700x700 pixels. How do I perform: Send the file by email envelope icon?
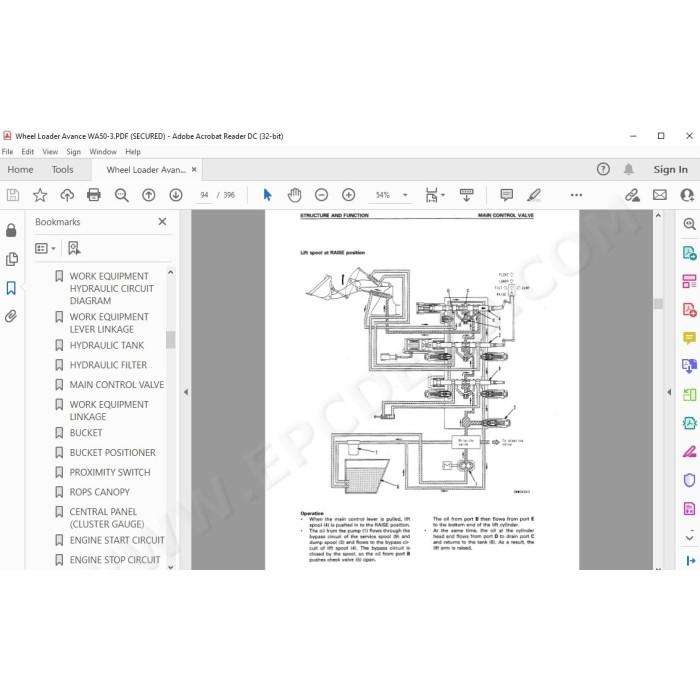pyautogui.click(x=660, y=195)
